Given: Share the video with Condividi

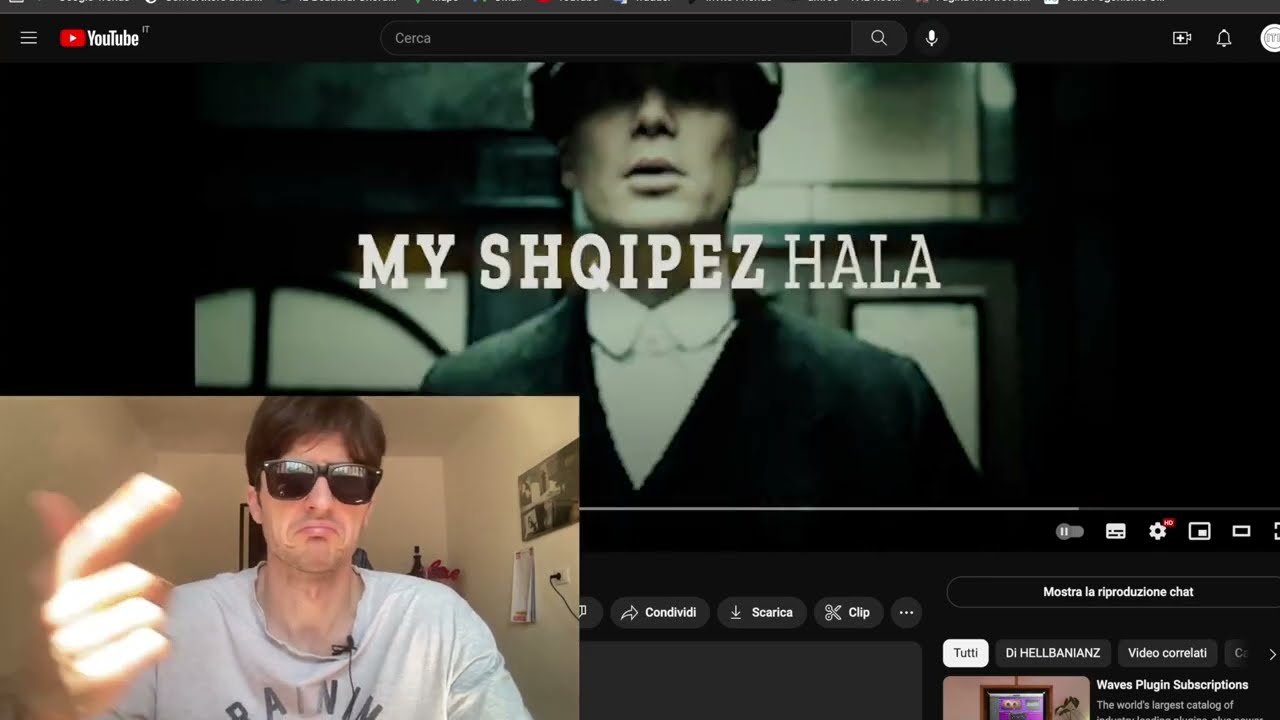Looking at the screenshot, I should point(658,612).
